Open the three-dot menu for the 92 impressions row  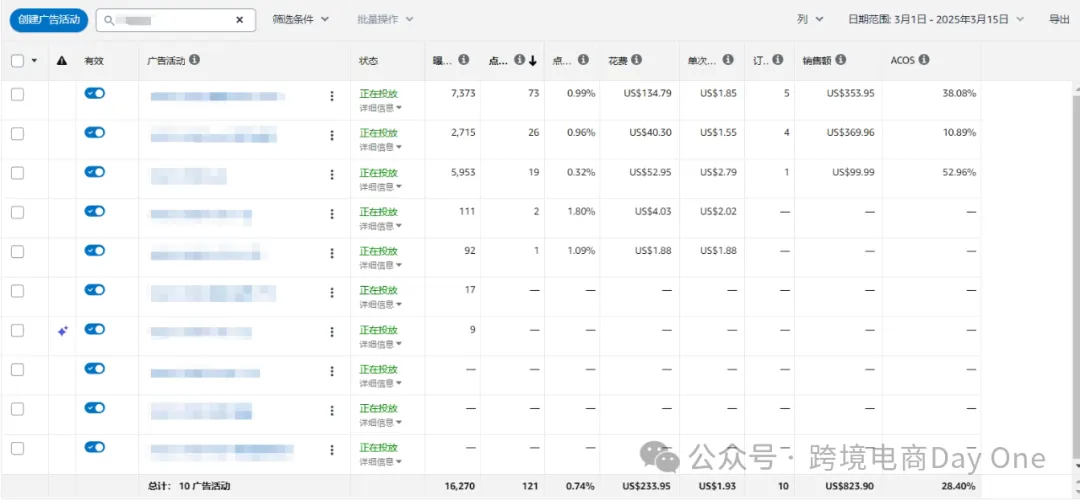[332, 253]
